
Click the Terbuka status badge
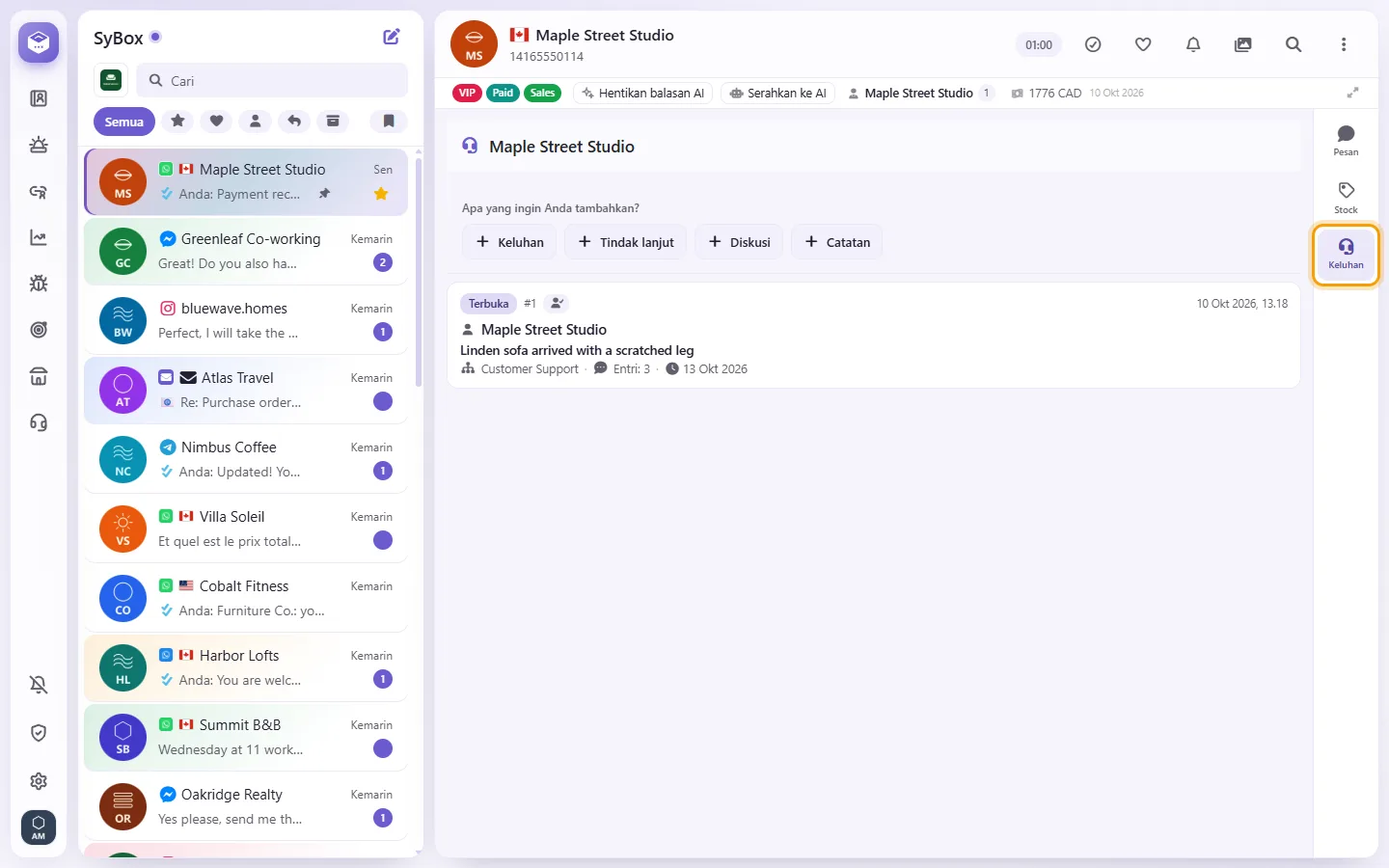click(488, 303)
